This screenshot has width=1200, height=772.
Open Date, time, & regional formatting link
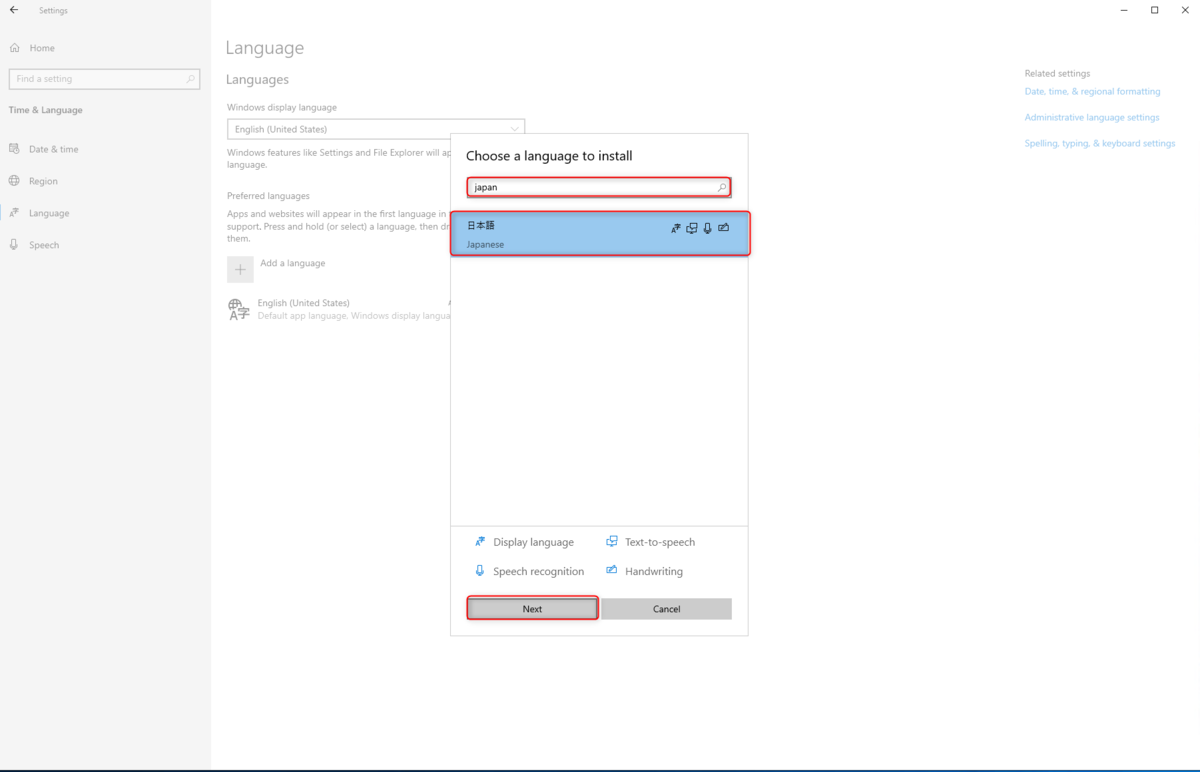point(1092,91)
